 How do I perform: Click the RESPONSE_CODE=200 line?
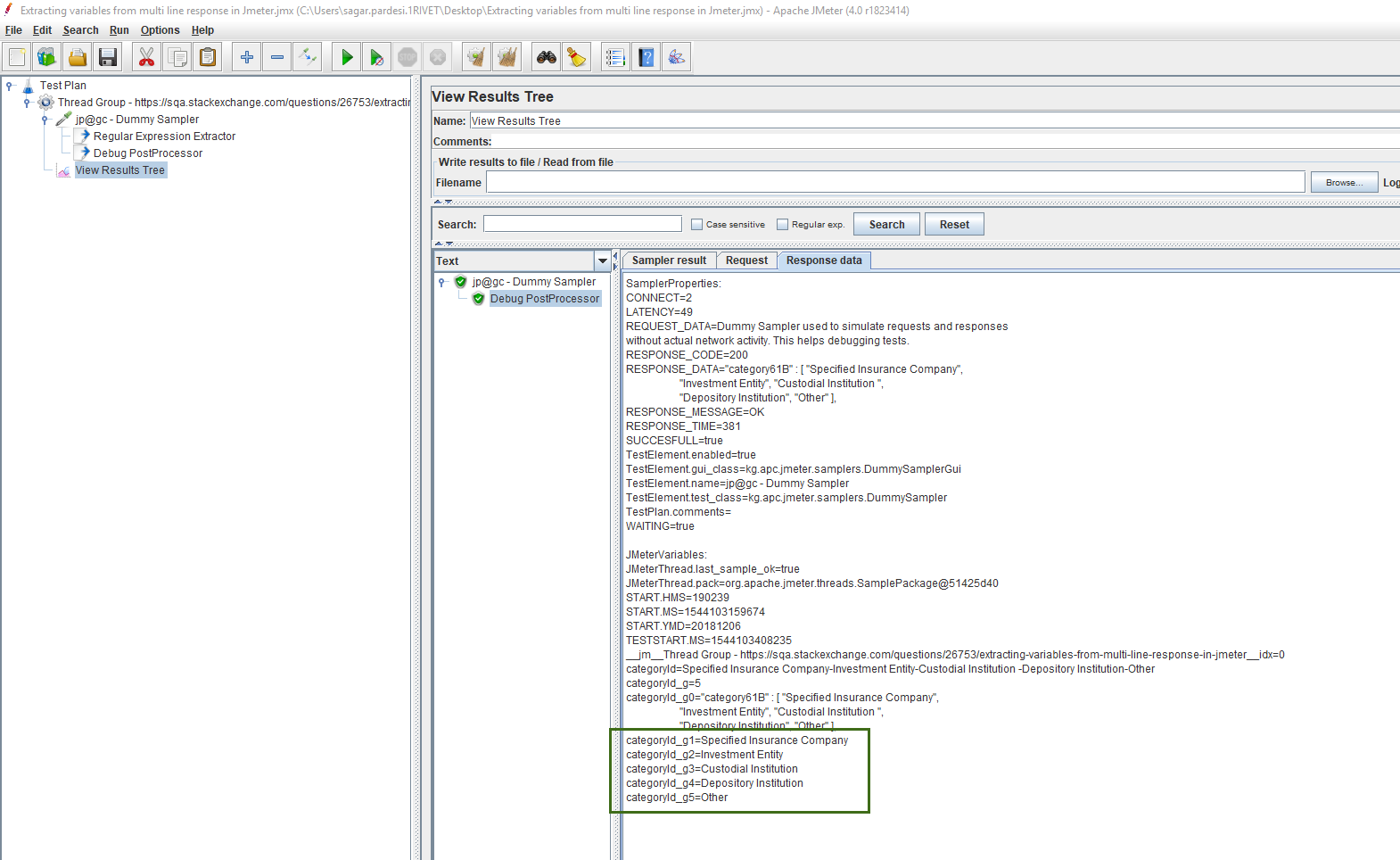tap(687, 355)
